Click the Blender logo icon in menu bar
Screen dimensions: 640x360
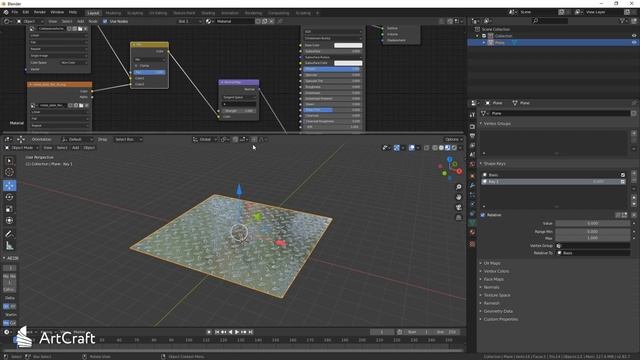(x=6, y=12)
